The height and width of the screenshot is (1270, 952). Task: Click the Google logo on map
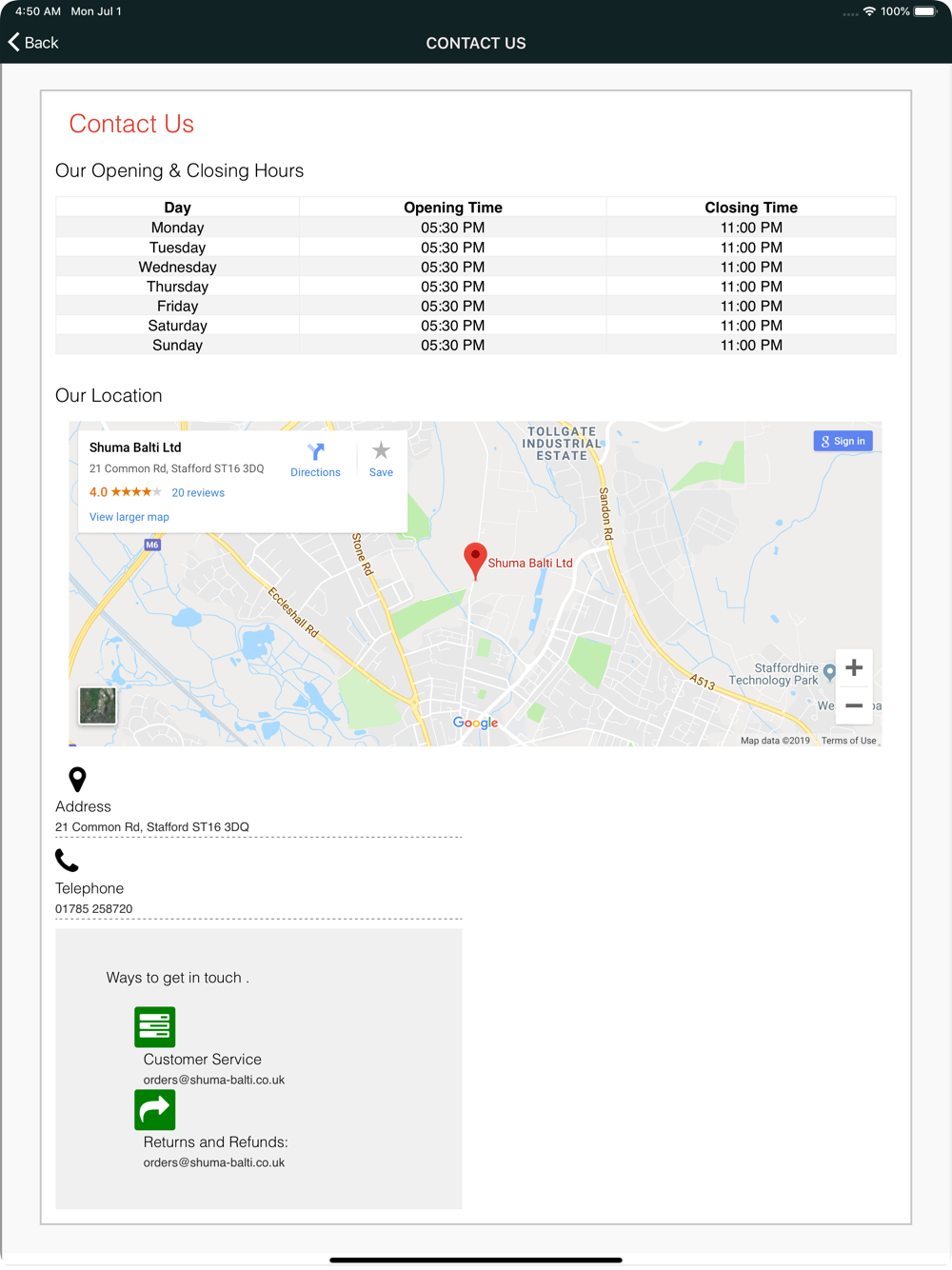[x=475, y=723]
